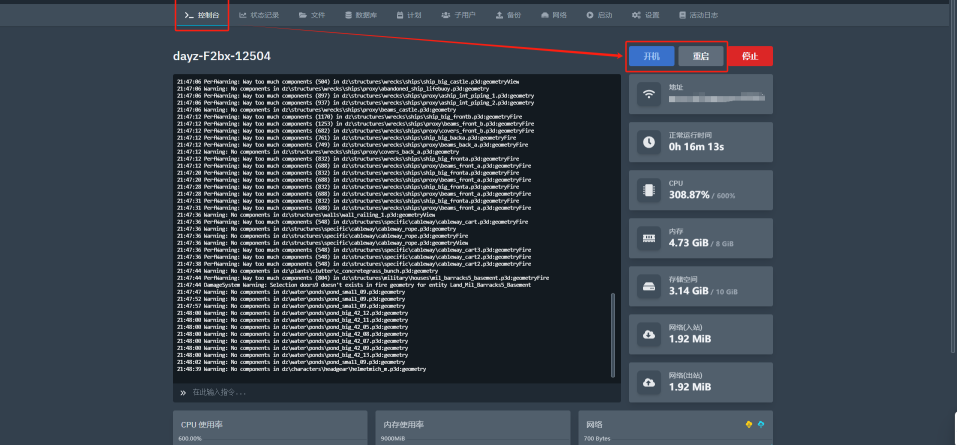
Task: Click the storage space disk icon
Action: tap(649, 285)
